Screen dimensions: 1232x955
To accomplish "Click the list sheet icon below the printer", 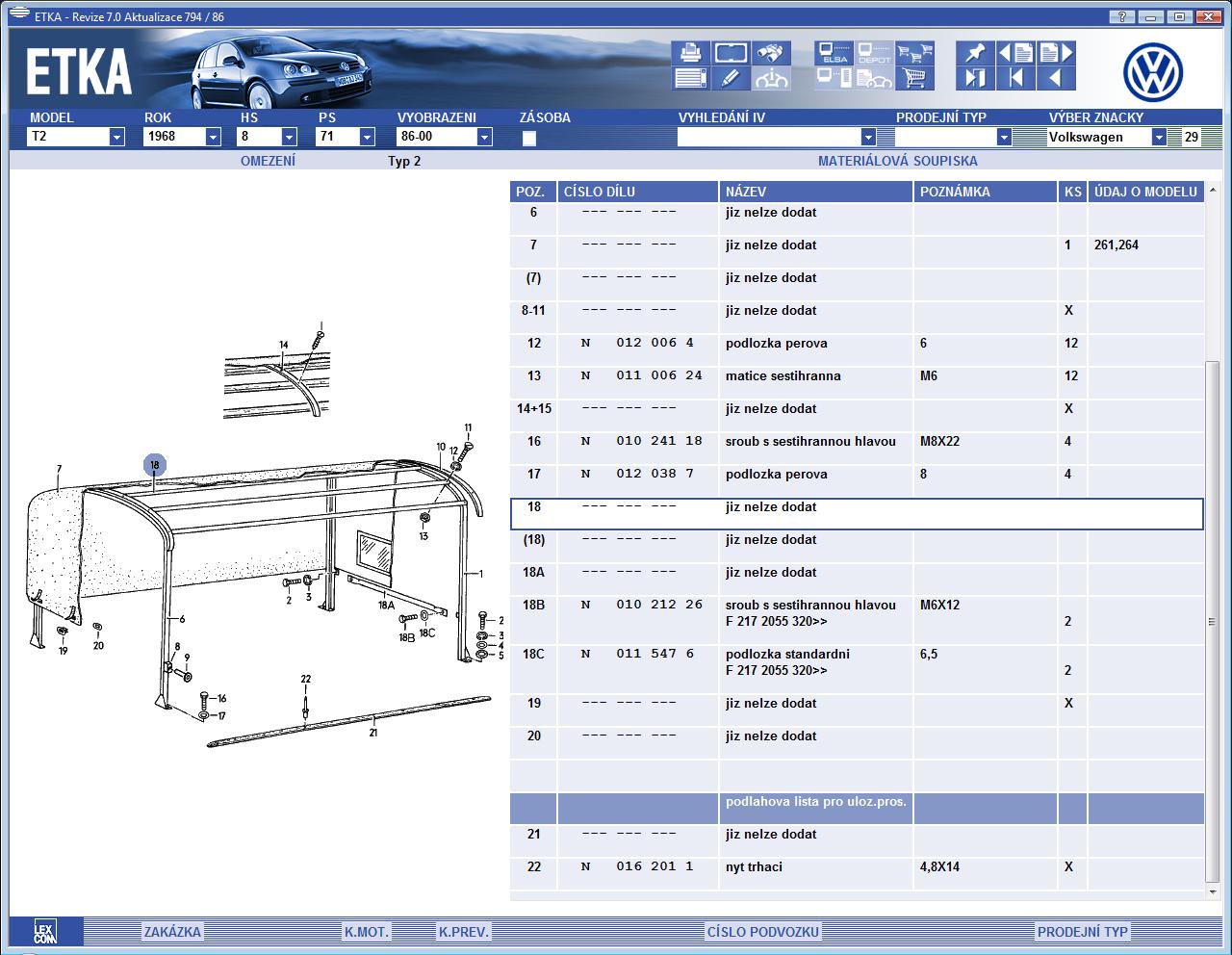I will [690, 78].
